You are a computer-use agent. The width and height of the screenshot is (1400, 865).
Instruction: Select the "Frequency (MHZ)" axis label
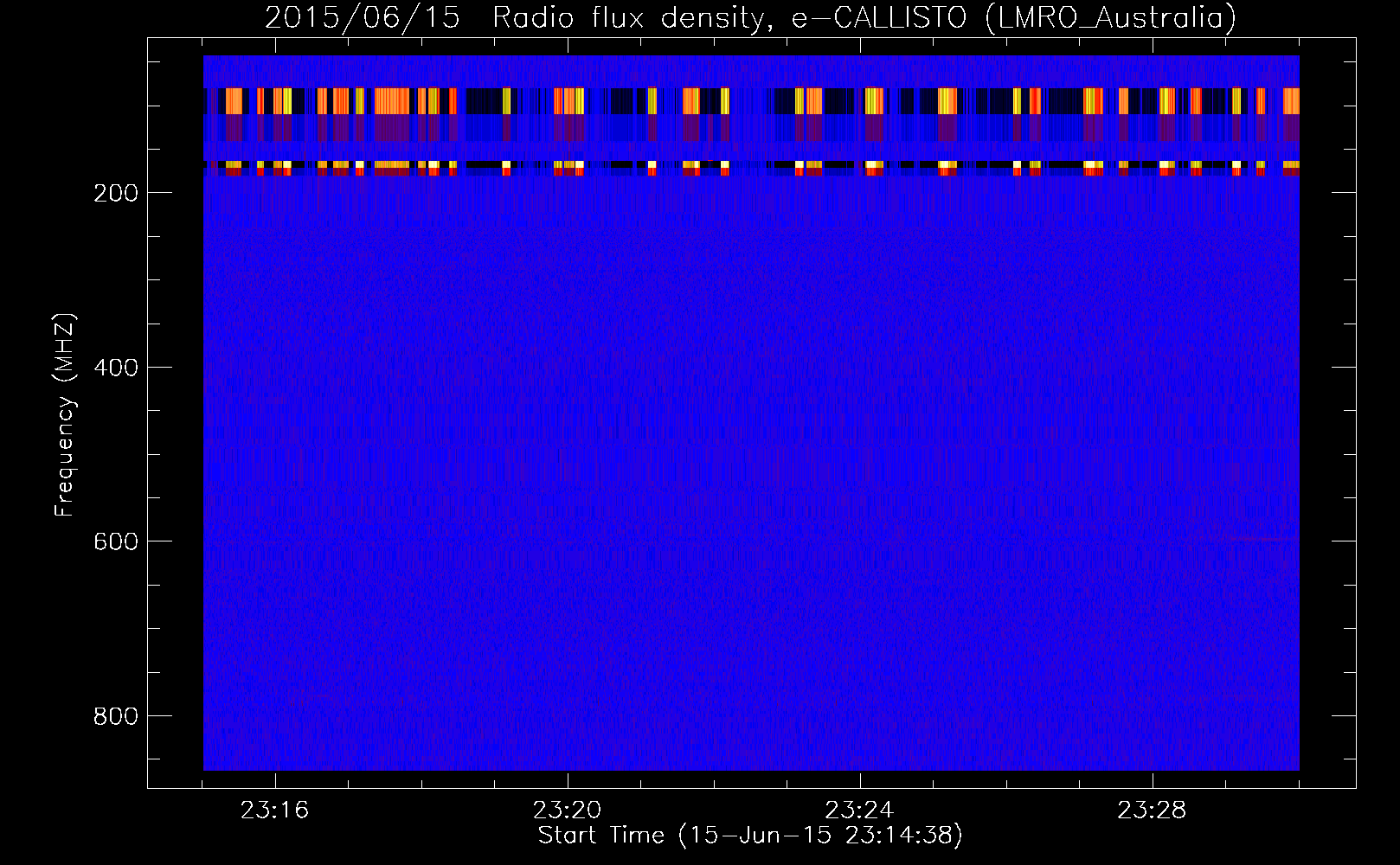65,415
